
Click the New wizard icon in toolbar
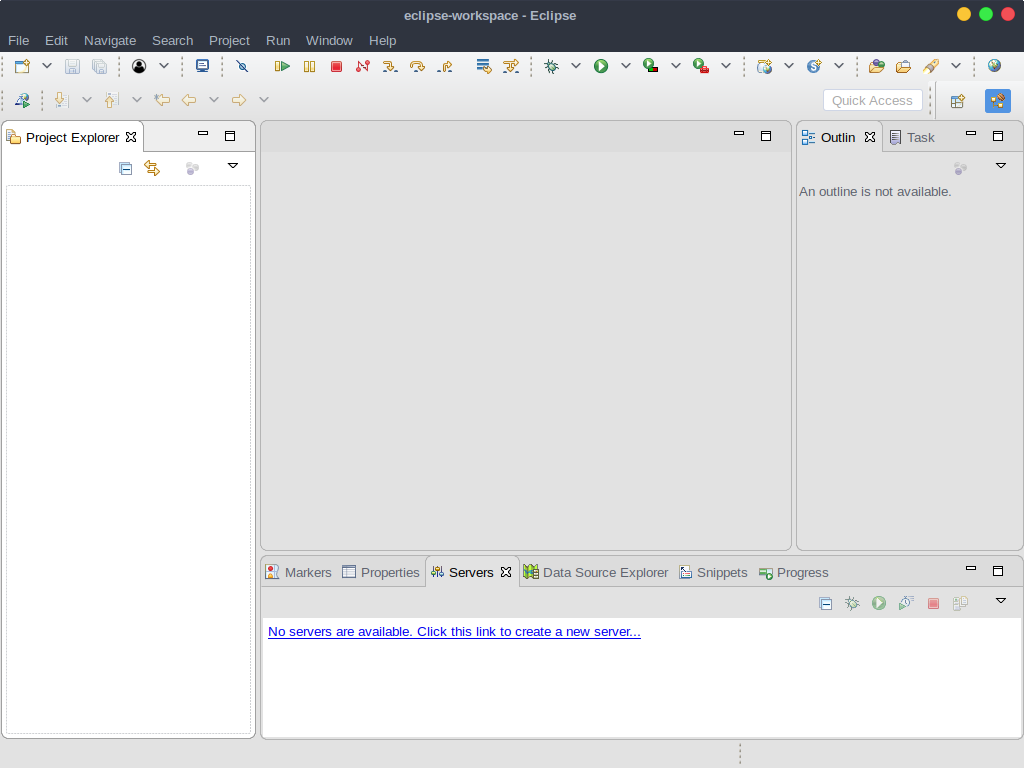click(x=22, y=66)
